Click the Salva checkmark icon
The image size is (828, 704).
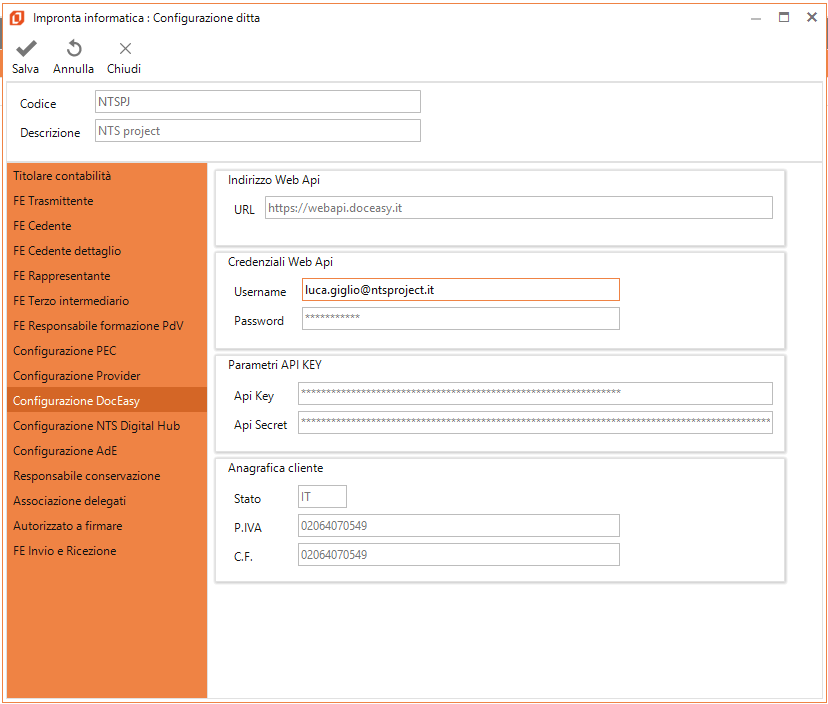tap(26, 49)
